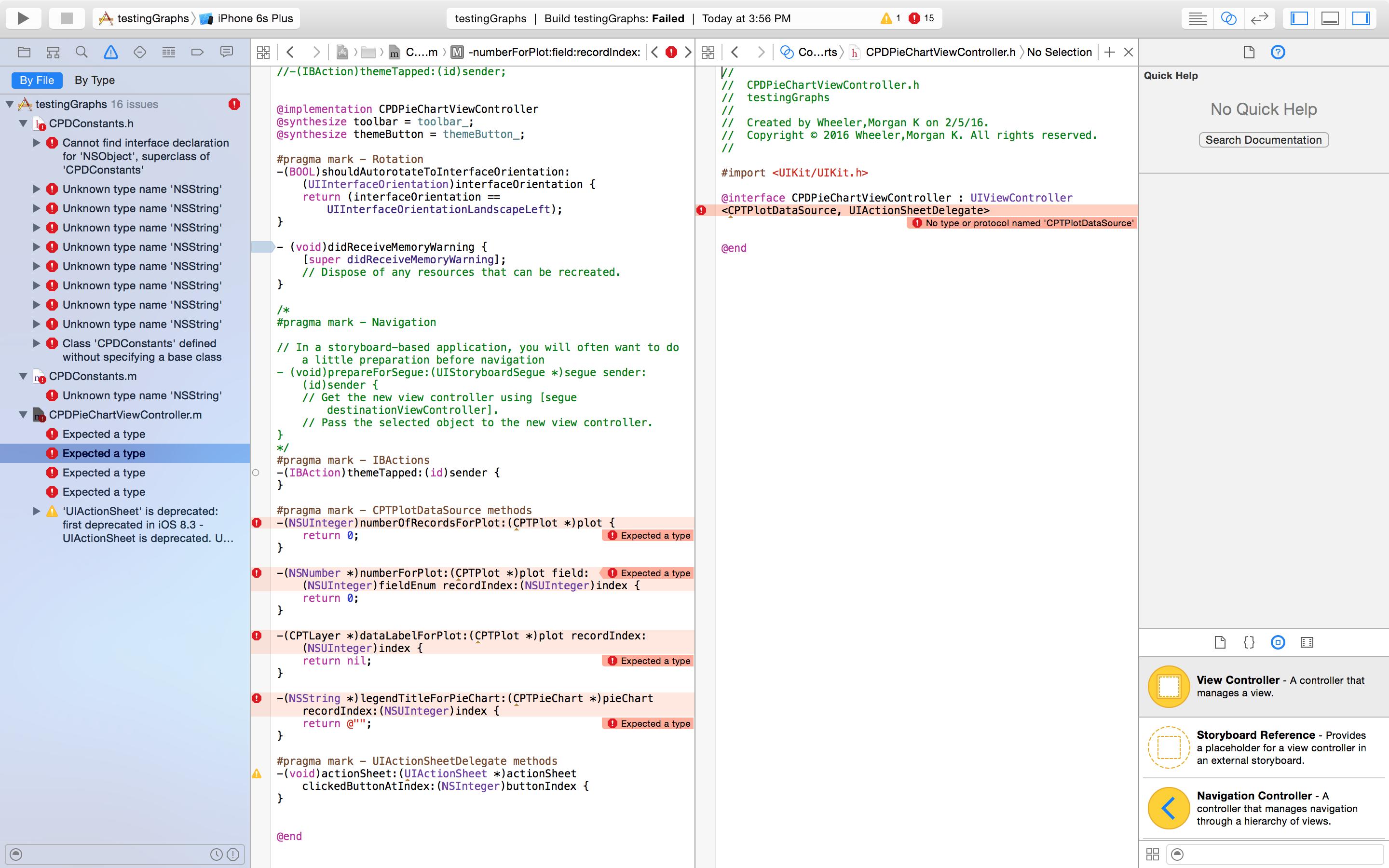Open the Find navigator magnifier icon
The height and width of the screenshot is (868, 1389).
click(82, 52)
